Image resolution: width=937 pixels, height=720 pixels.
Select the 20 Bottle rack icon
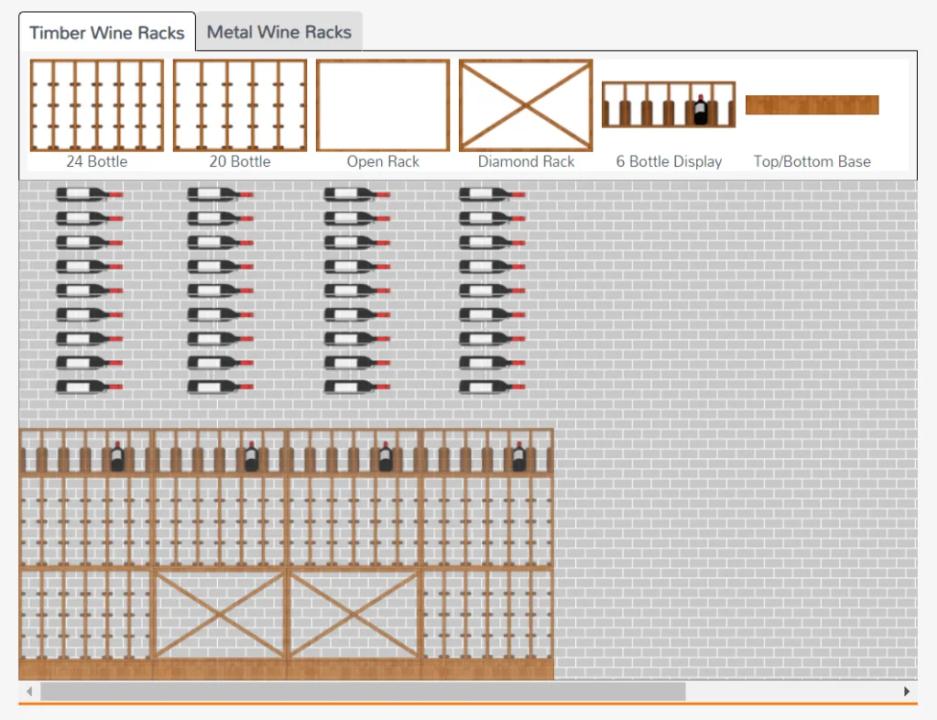click(239, 105)
